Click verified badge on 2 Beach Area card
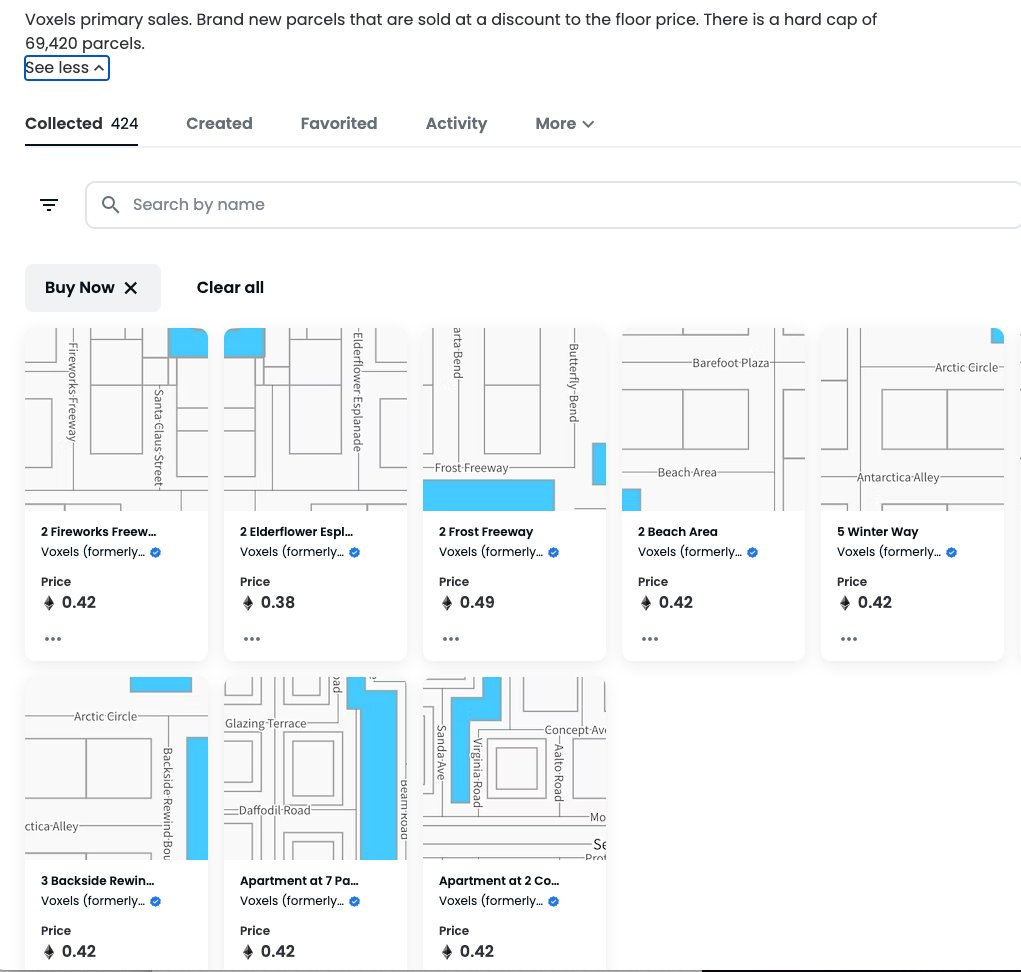Screen dimensions: 1021x972 click(753, 552)
